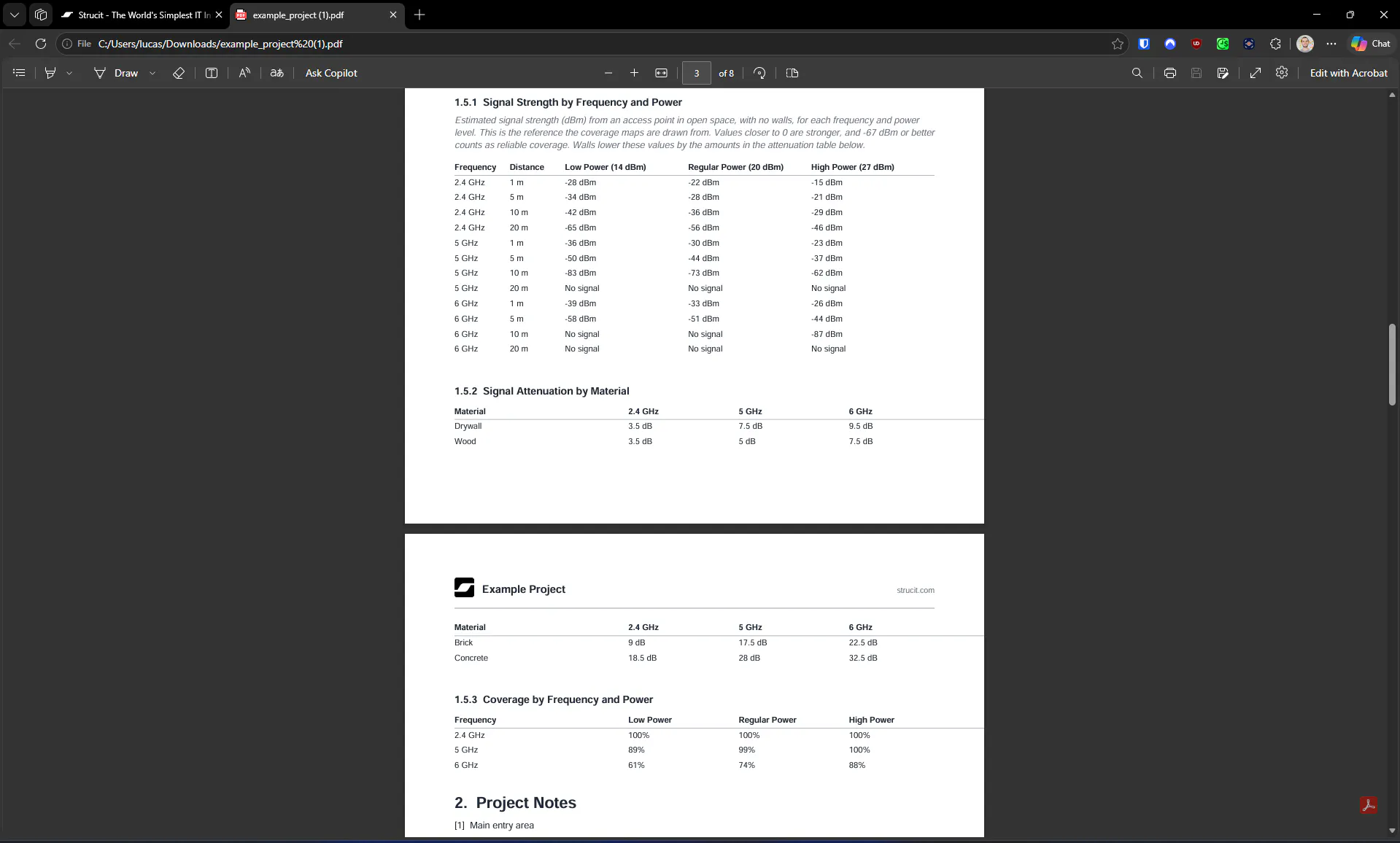Enter full screen mode
This screenshot has height=843, width=1400.
[1256, 73]
